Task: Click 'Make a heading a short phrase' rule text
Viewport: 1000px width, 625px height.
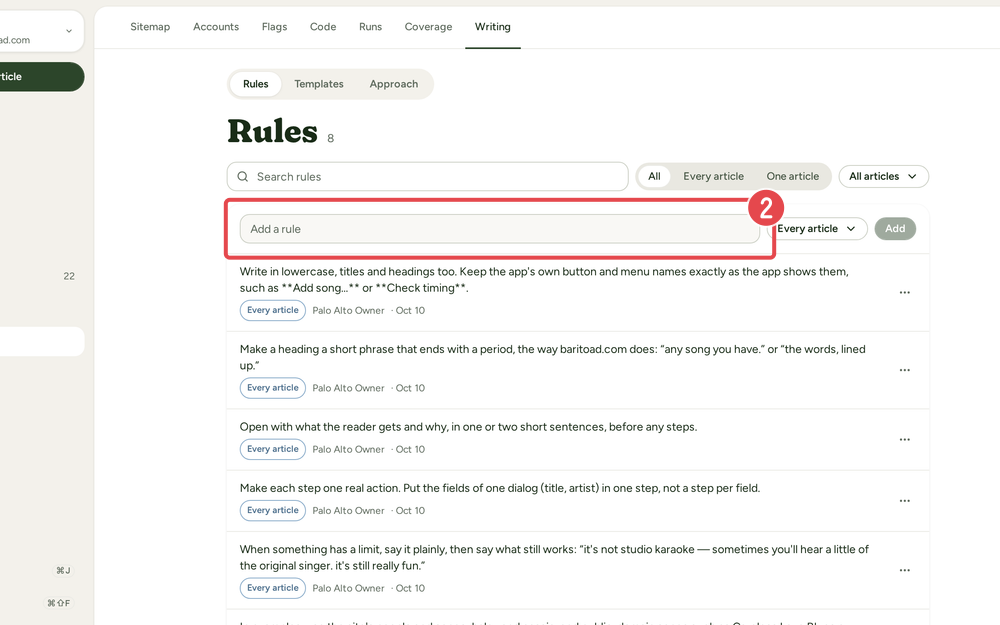Action: [552, 357]
